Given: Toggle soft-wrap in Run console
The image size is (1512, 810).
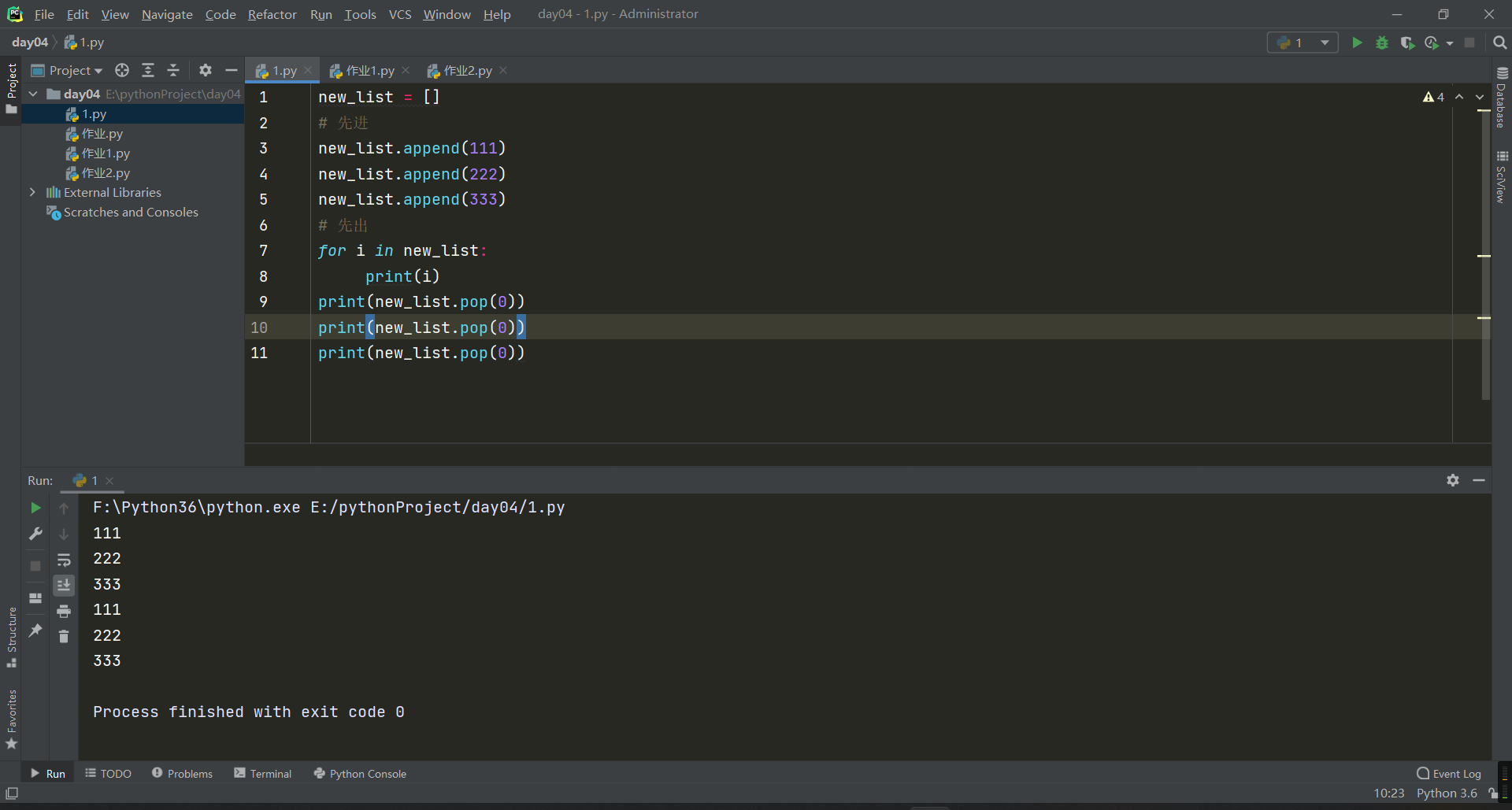Looking at the screenshot, I should pyautogui.click(x=64, y=560).
